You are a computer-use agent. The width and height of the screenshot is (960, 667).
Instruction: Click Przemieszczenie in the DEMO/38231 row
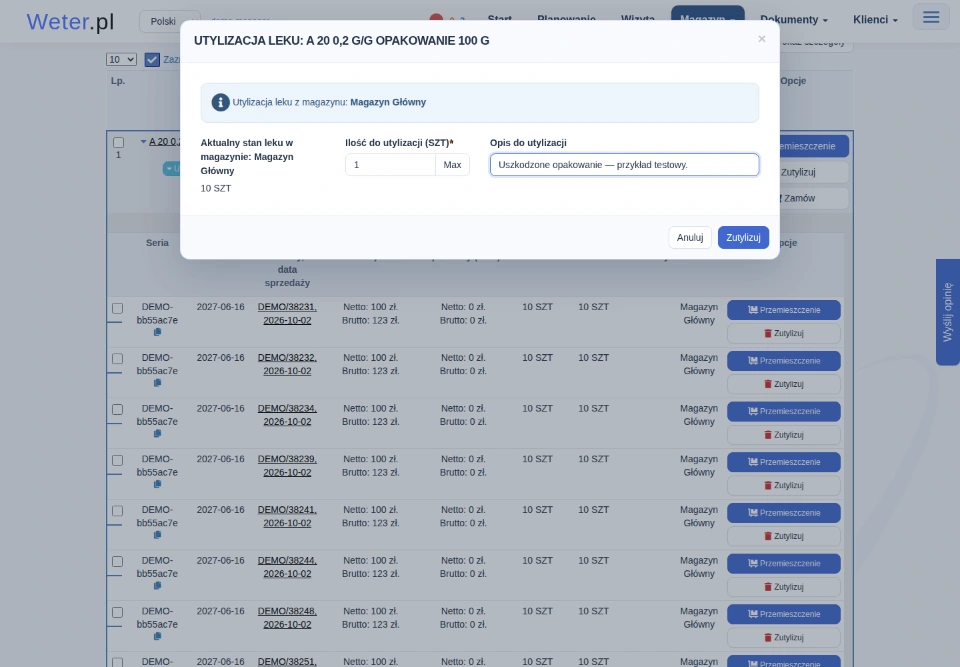(784, 310)
